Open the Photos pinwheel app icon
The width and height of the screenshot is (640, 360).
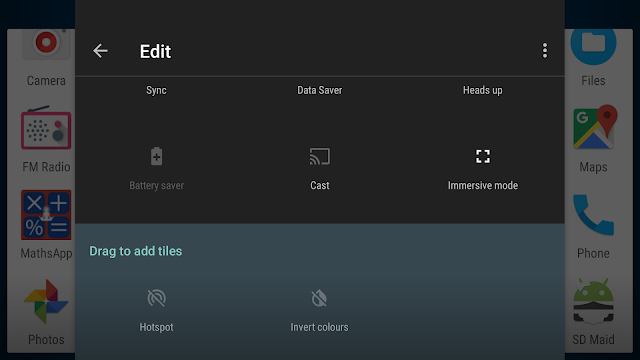pyautogui.click(x=46, y=301)
